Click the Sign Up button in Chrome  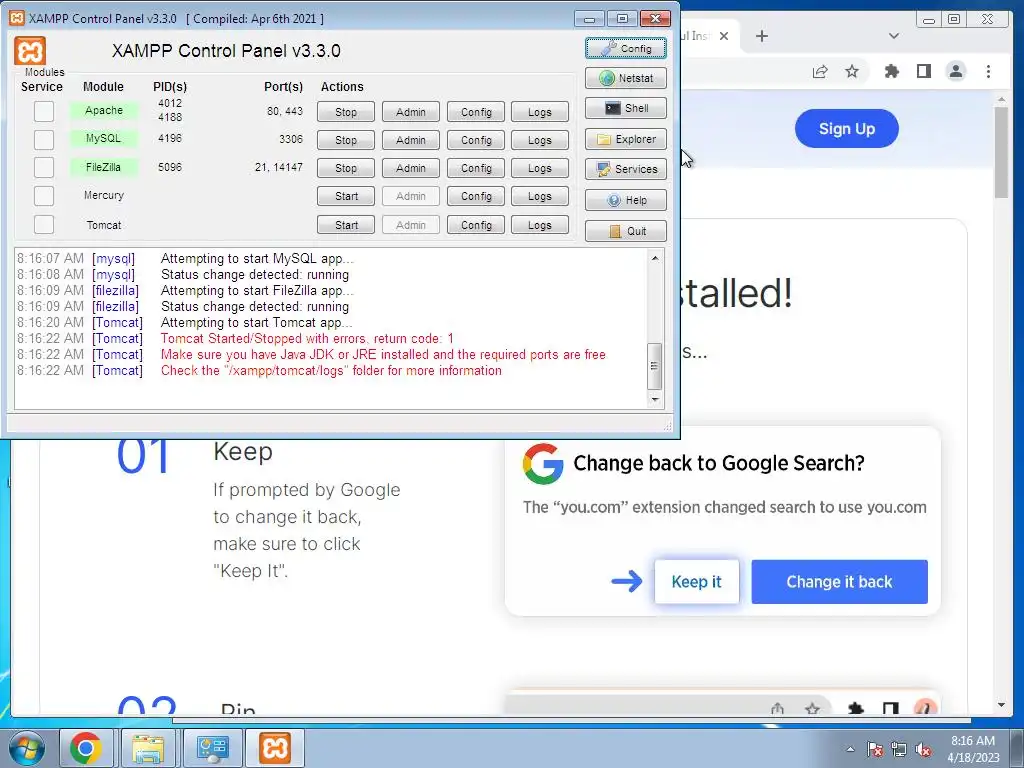click(x=846, y=129)
